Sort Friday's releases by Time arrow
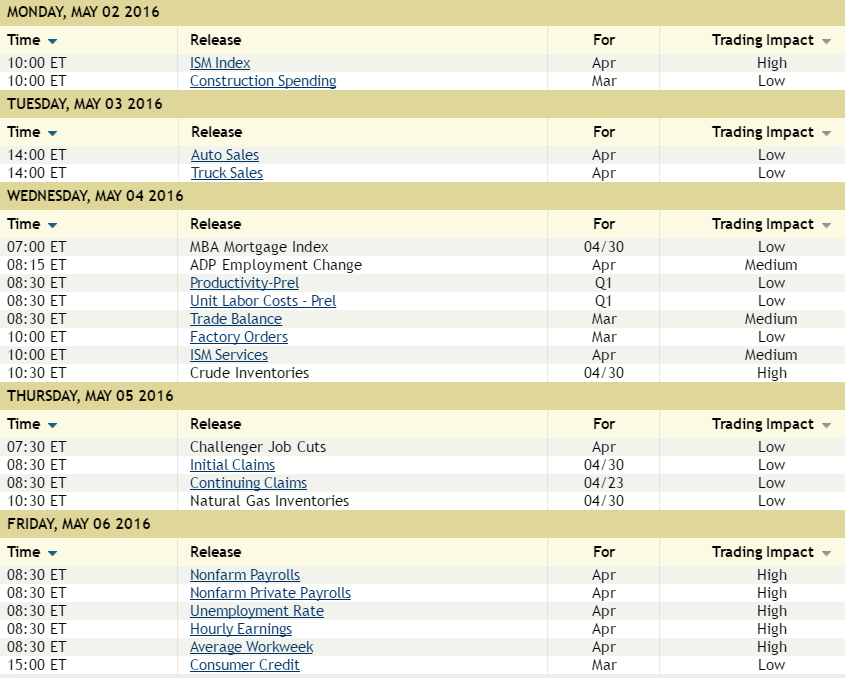The width and height of the screenshot is (845, 678). (52, 553)
